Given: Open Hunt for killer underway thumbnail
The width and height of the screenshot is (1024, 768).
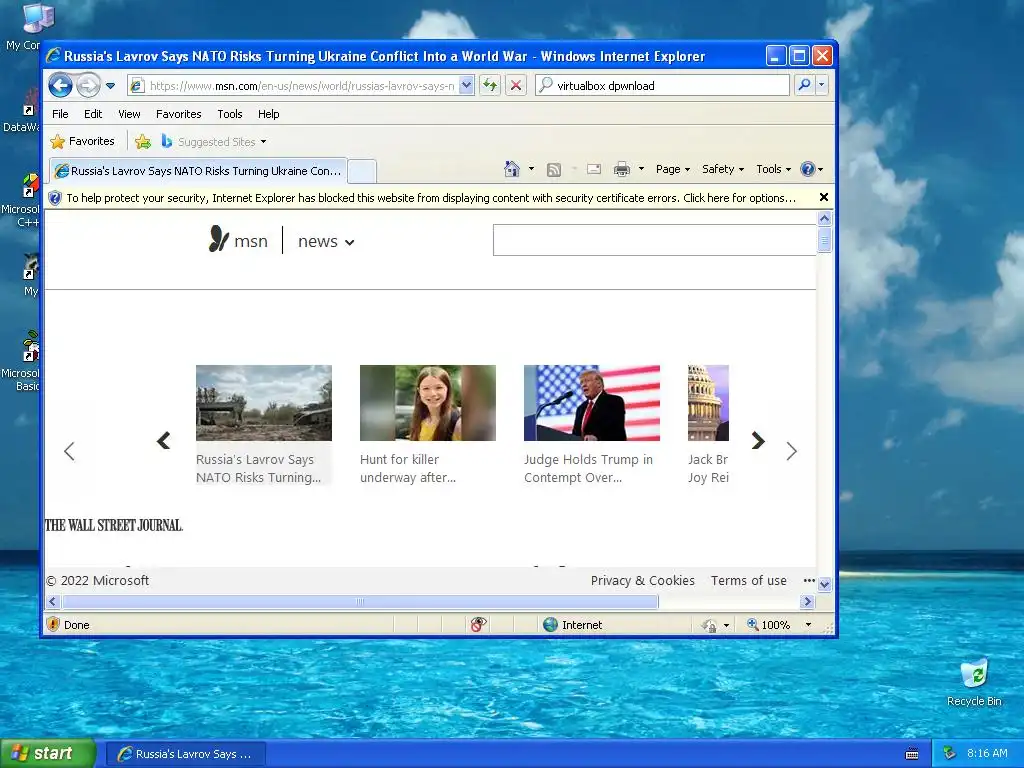Looking at the screenshot, I should [428, 403].
